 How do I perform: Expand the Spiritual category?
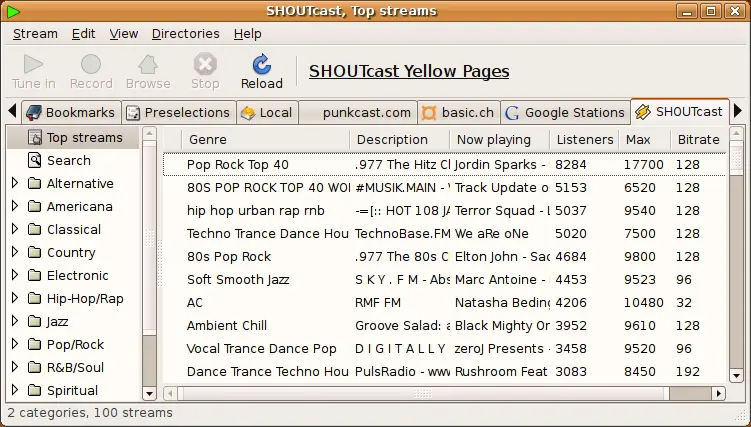(x=15, y=390)
